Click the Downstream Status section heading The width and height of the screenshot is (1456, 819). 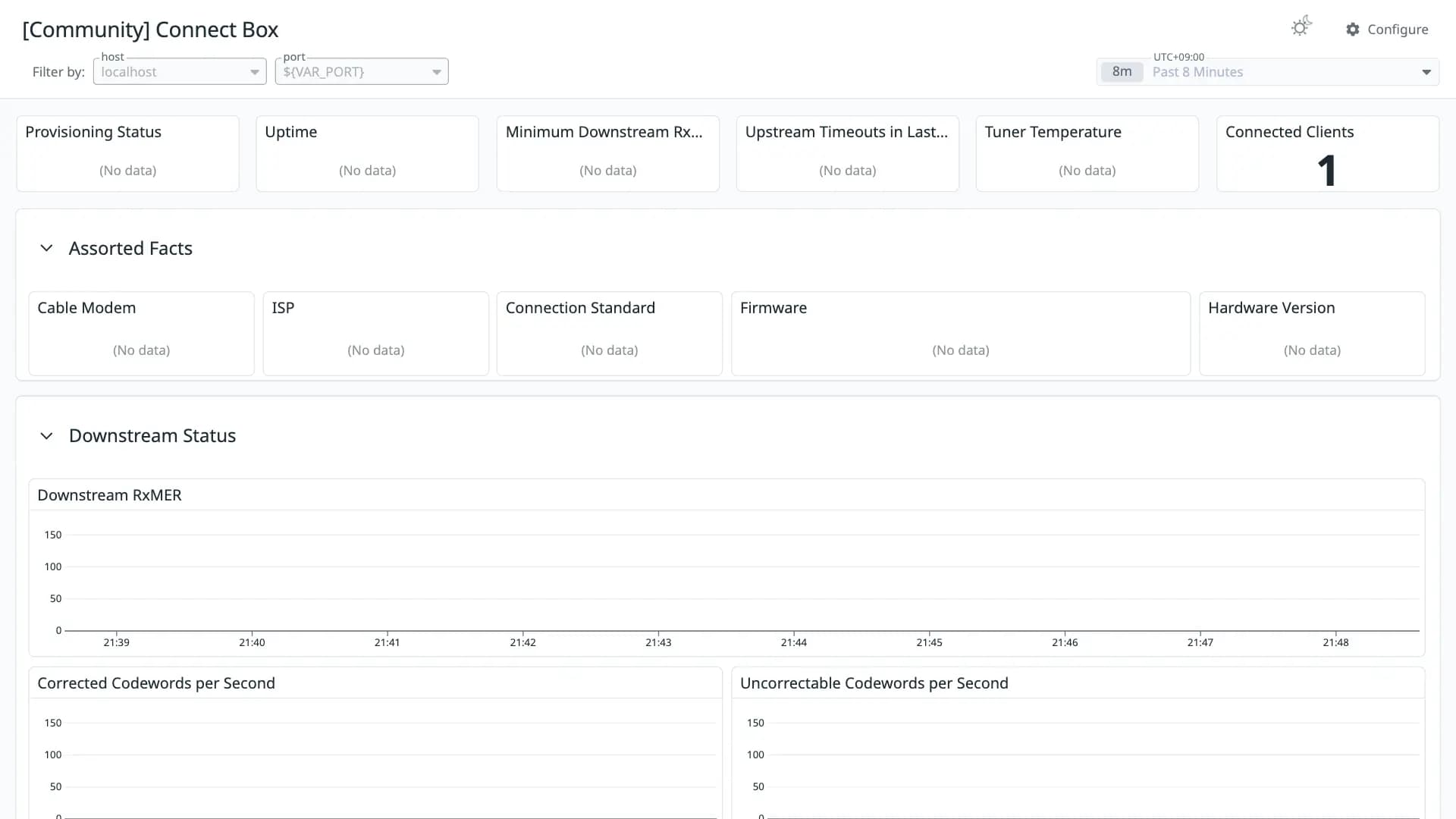click(x=152, y=436)
